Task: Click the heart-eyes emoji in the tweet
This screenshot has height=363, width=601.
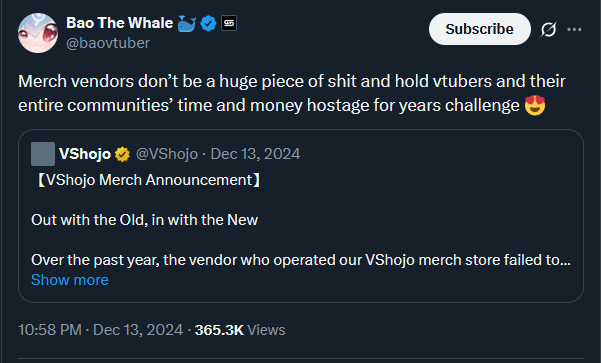Action: coord(535,105)
